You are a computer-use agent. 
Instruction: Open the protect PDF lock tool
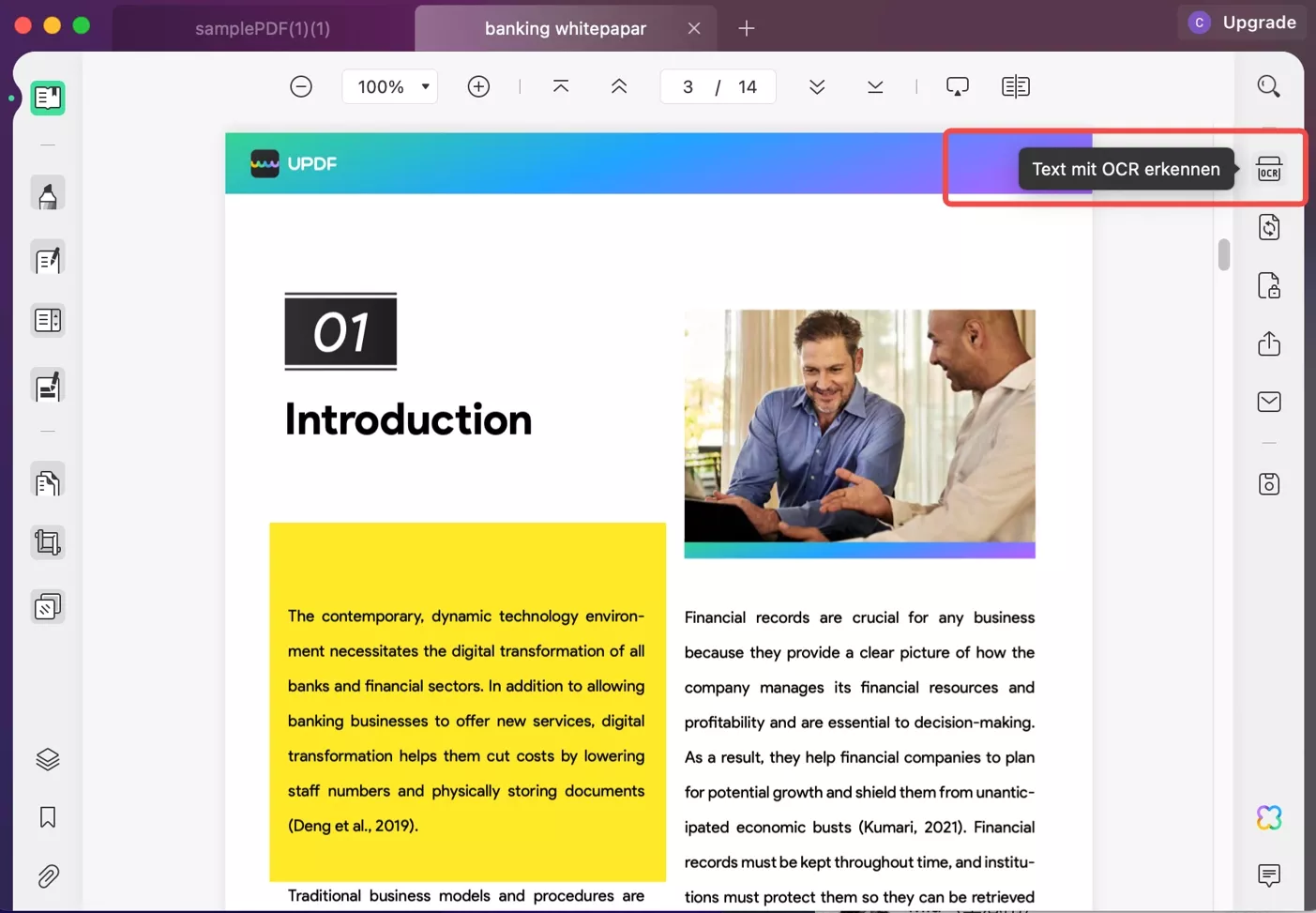[1269, 285]
